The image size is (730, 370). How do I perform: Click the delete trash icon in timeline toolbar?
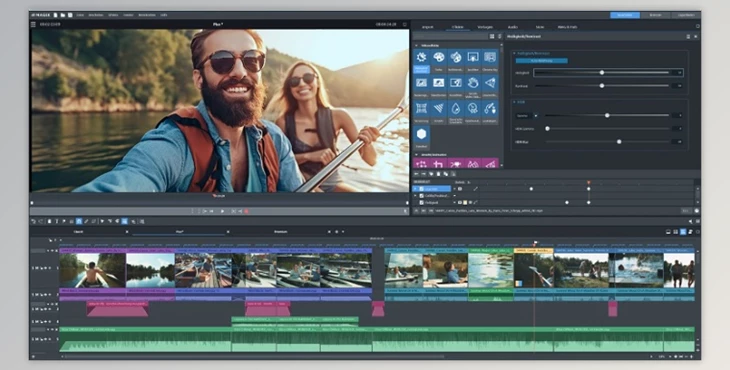[x=49, y=222]
